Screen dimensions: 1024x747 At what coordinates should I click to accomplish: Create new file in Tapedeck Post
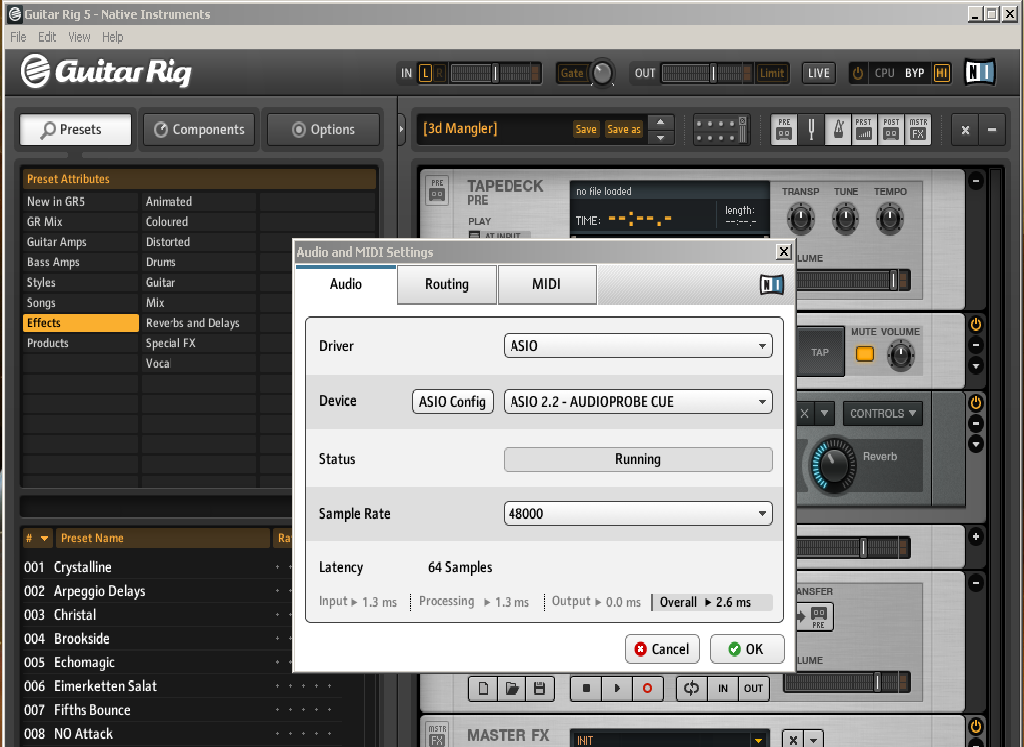point(483,688)
